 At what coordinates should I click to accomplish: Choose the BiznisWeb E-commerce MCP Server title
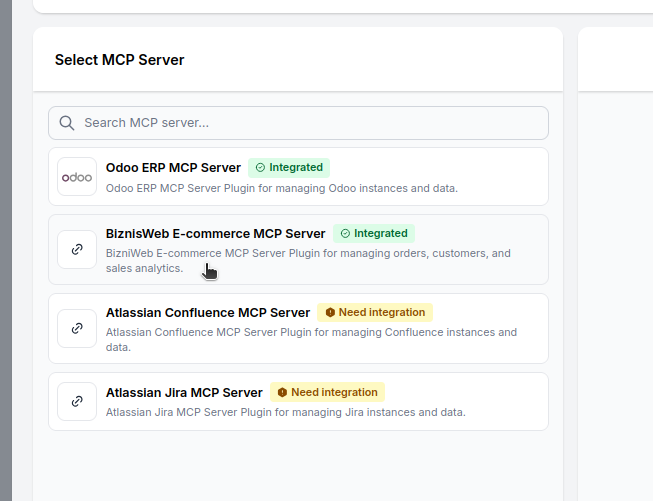(x=215, y=234)
